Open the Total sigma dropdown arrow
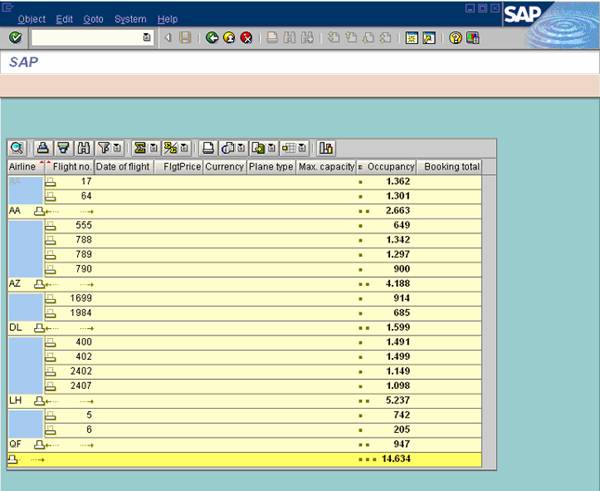 pyautogui.click(x=153, y=148)
